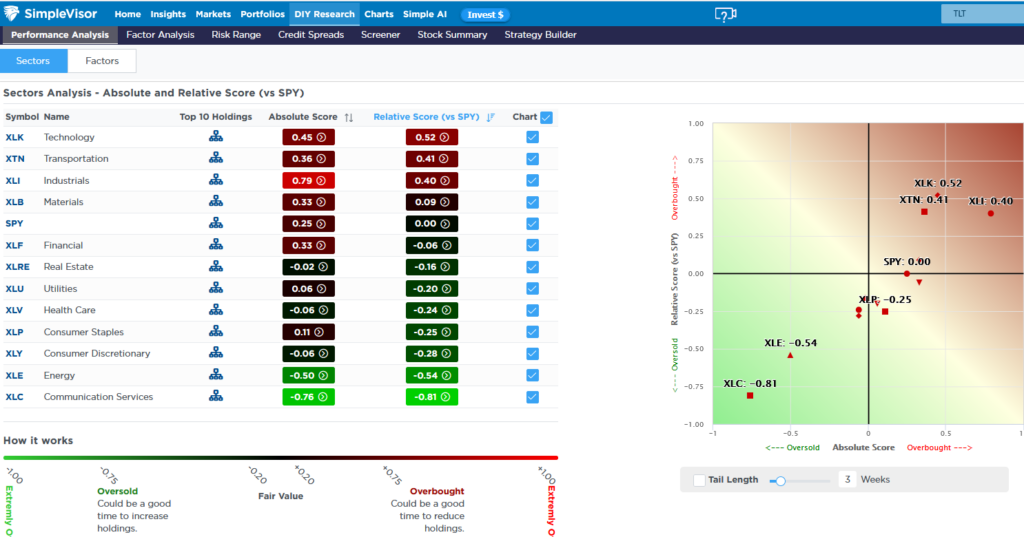Enable the Tail Length checkbox
The width and height of the screenshot is (1024, 537).
point(699,480)
